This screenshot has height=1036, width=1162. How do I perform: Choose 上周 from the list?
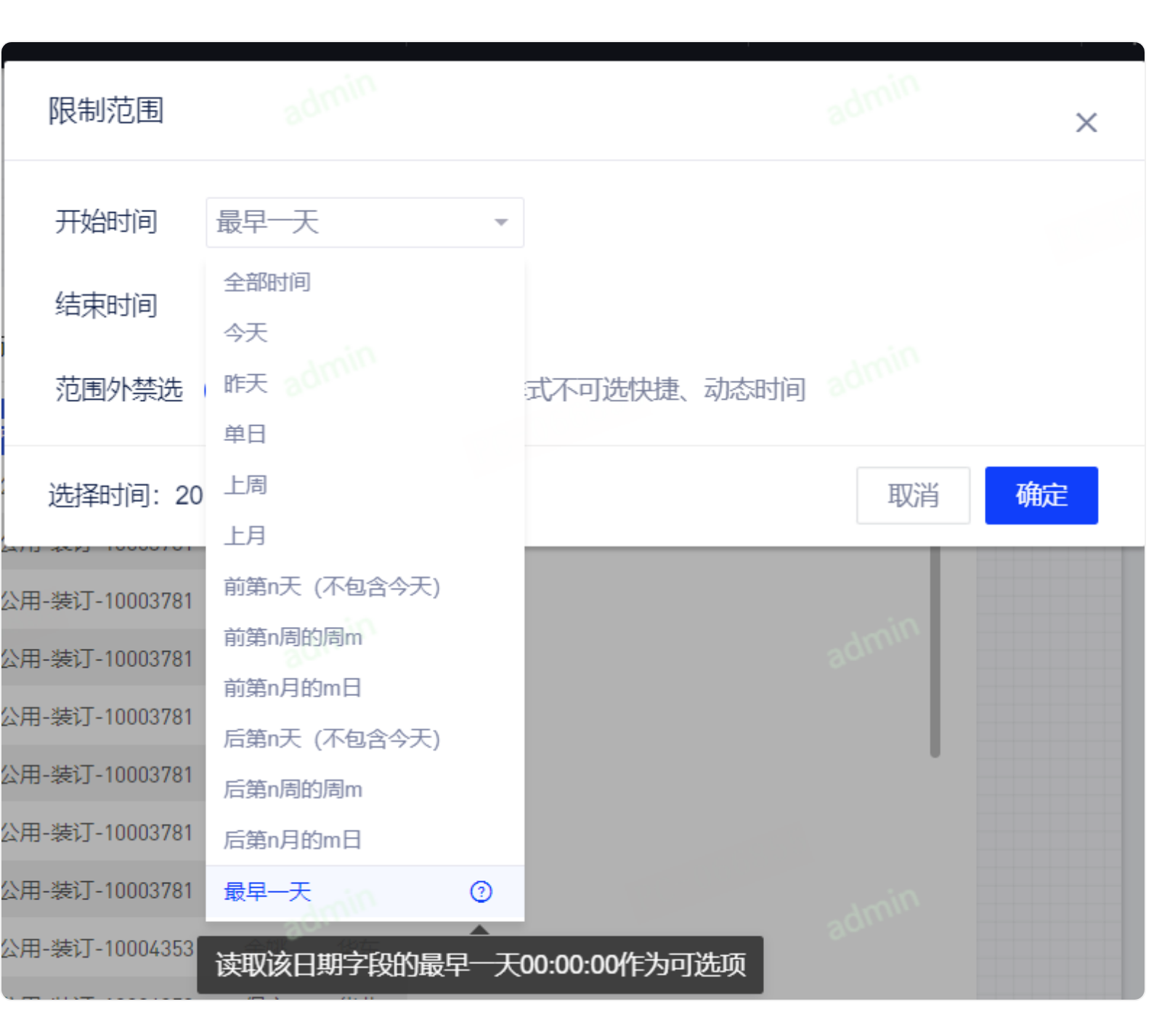point(245,485)
